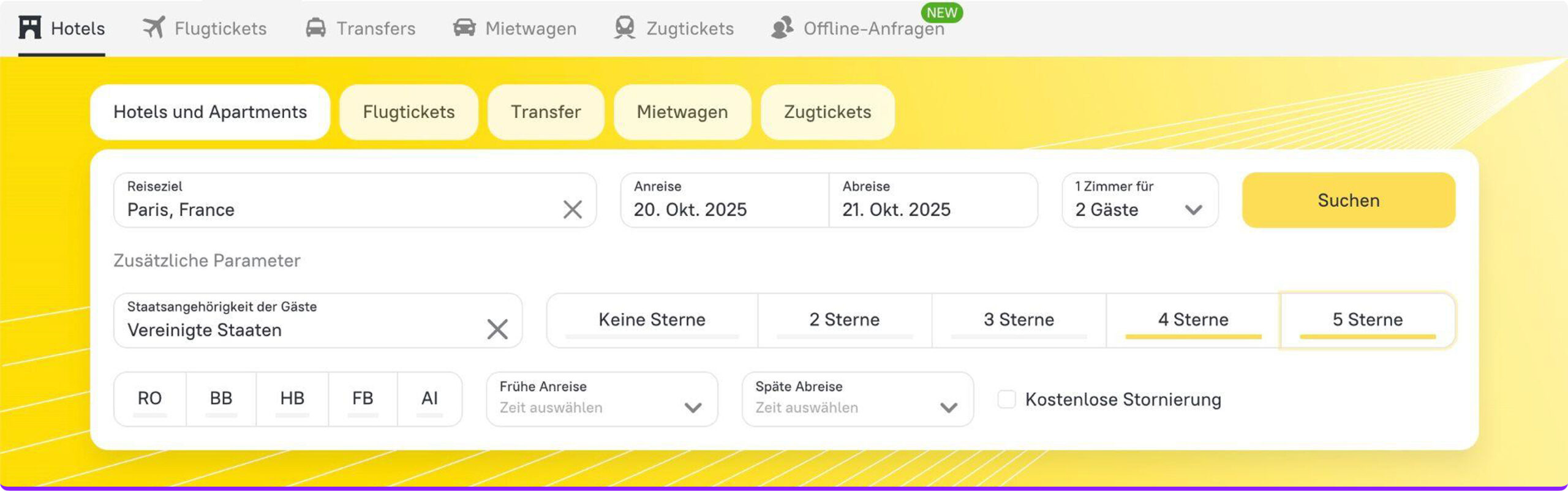Click the Zugtickets train icon
The width and height of the screenshot is (1568, 491).
click(x=625, y=28)
